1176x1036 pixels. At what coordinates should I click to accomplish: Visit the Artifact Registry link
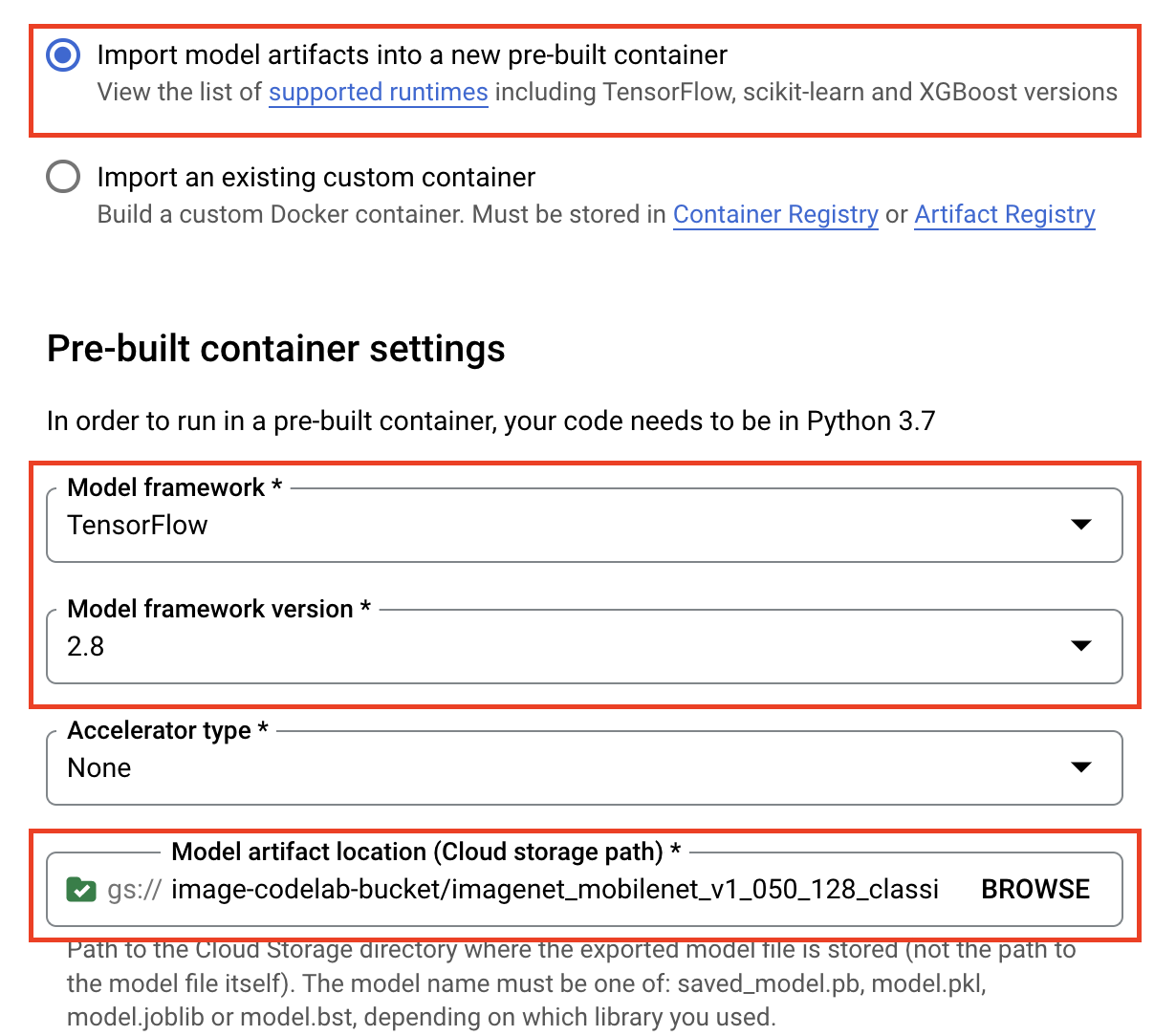coord(1004,214)
